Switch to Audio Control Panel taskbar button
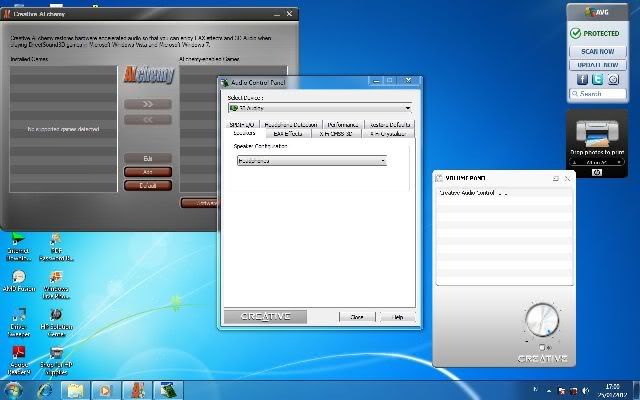Image resolution: width=640 pixels, height=400 pixels. [168, 391]
